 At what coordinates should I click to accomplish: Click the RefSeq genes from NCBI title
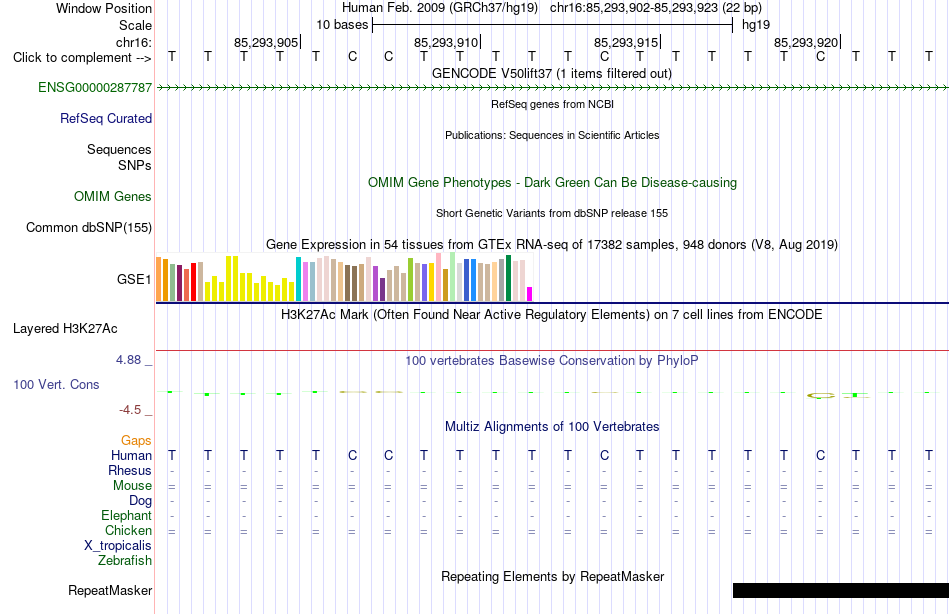(553, 104)
